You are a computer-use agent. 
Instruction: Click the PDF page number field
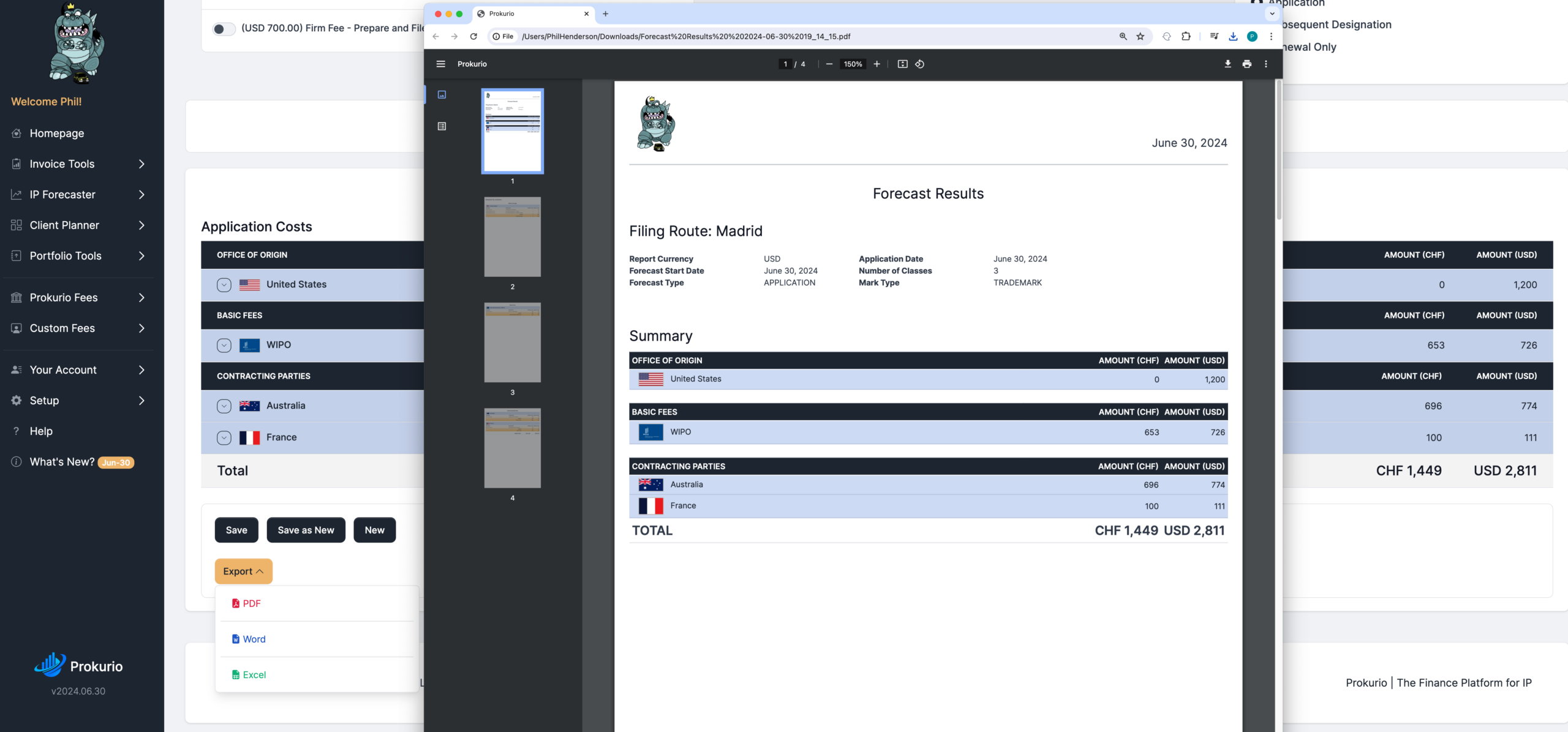point(785,64)
